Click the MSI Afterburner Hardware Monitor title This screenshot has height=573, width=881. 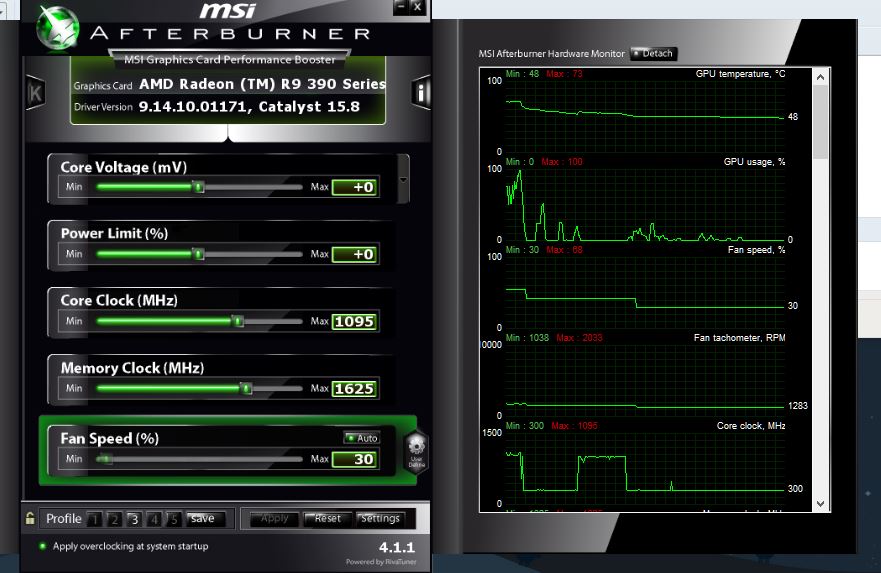pos(551,53)
